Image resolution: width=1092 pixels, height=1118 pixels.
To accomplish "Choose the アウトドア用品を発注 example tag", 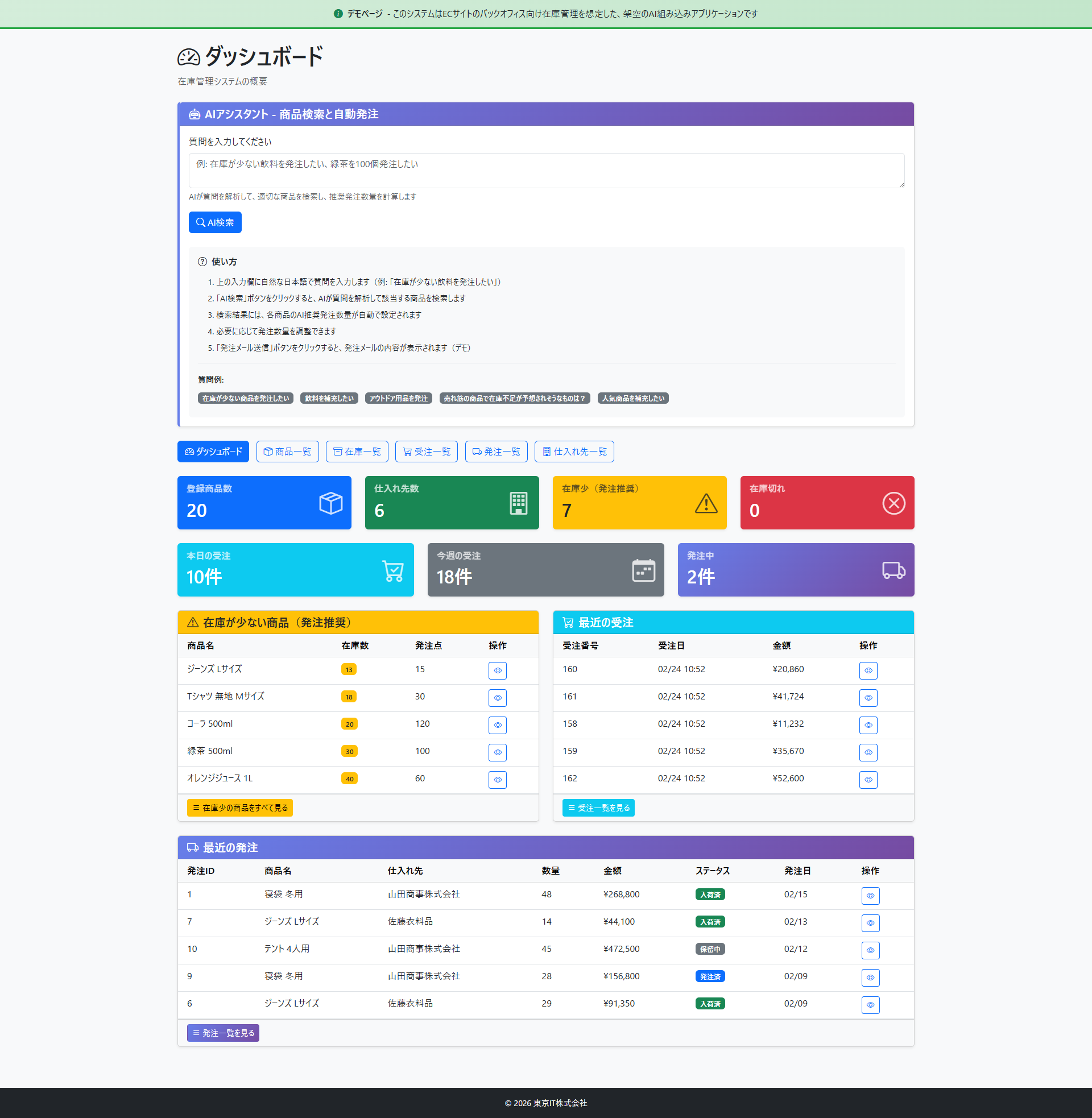I will click(398, 398).
